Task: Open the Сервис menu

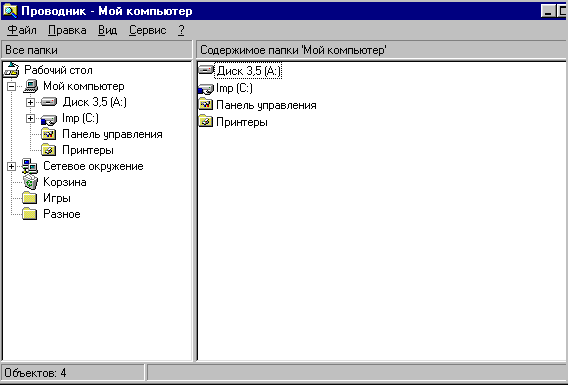Action: tap(147, 30)
